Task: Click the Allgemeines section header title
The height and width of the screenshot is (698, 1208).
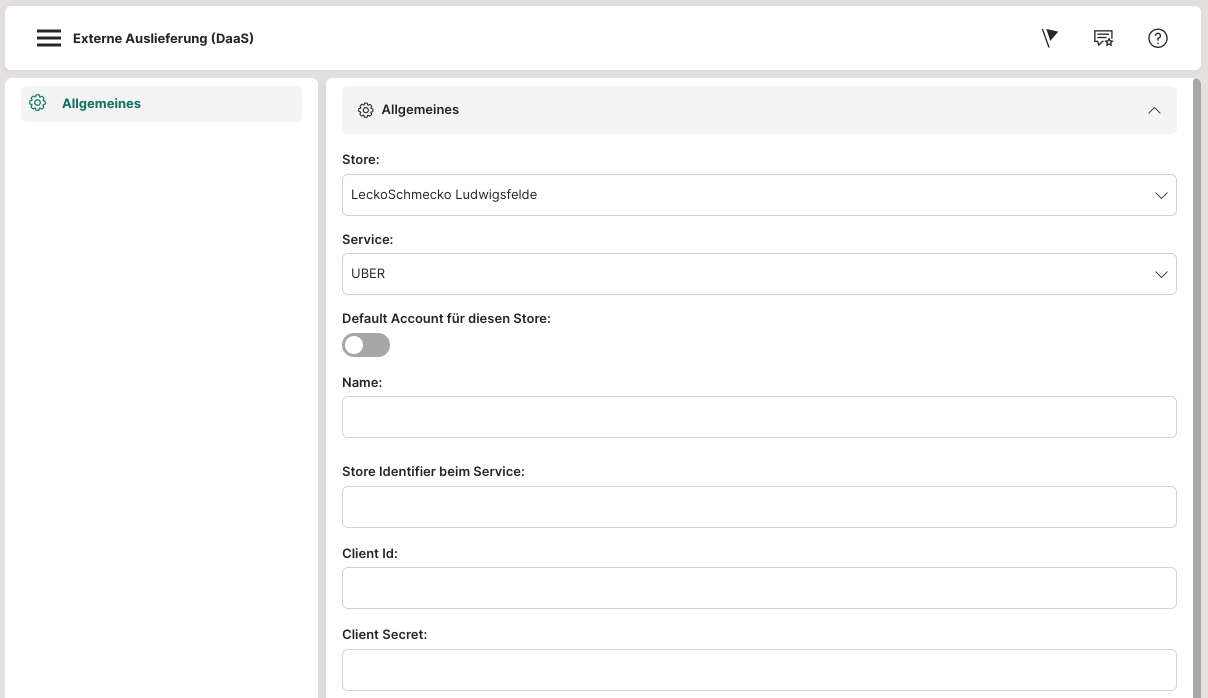Action: click(420, 110)
